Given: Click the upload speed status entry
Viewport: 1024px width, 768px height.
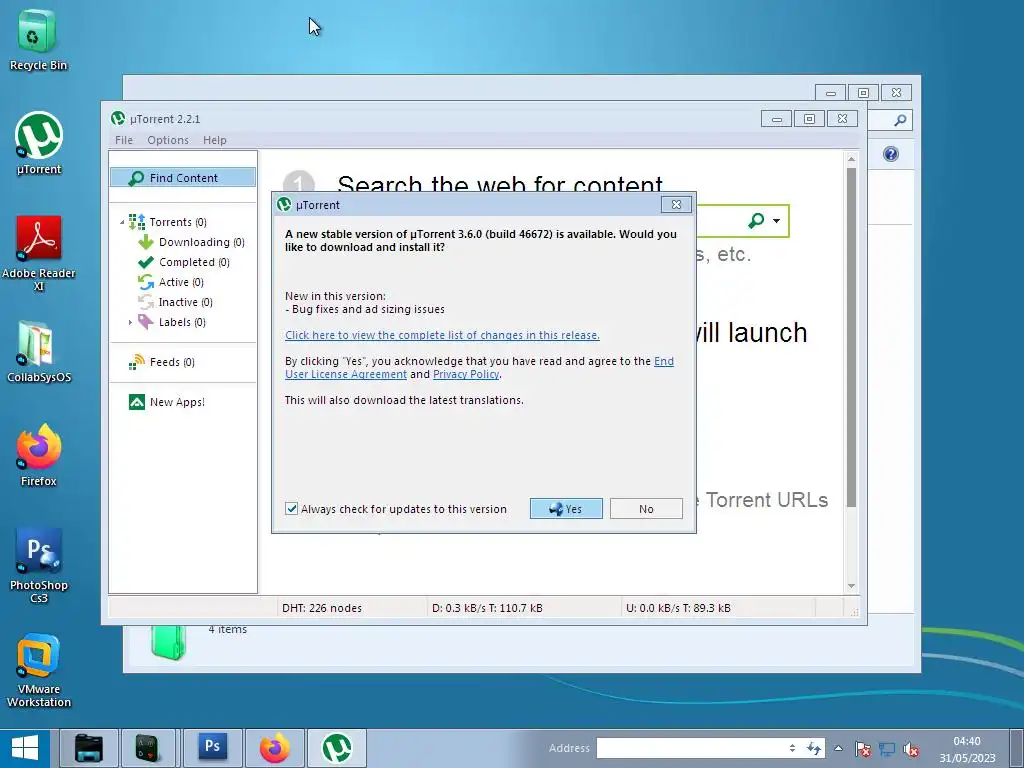Looking at the screenshot, I should click(678, 608).
